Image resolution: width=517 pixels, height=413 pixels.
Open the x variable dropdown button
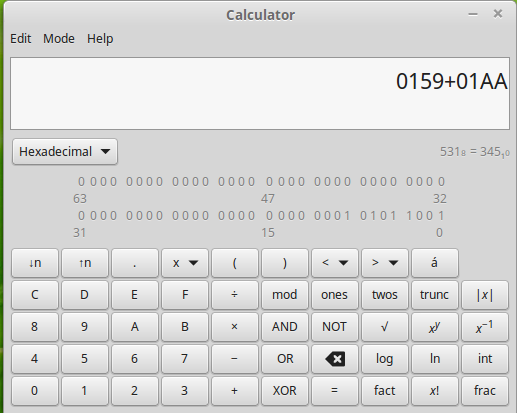point(185,263)
